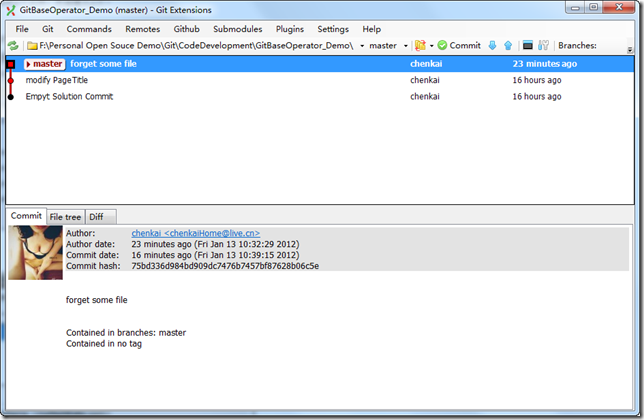Click the repository folder icon
Image resolution: width=644 pixels, height=420 pixels.
[32, 46]
